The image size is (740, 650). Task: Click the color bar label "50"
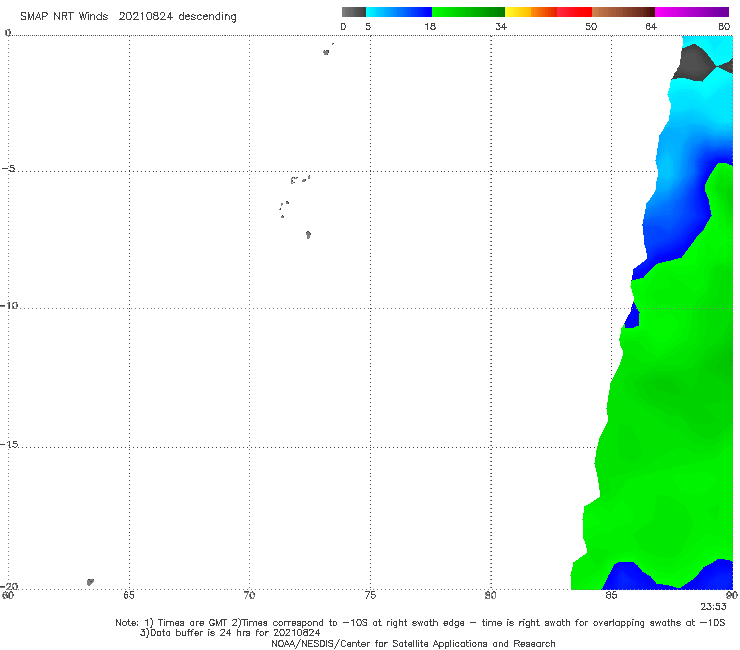coord(591,27)
